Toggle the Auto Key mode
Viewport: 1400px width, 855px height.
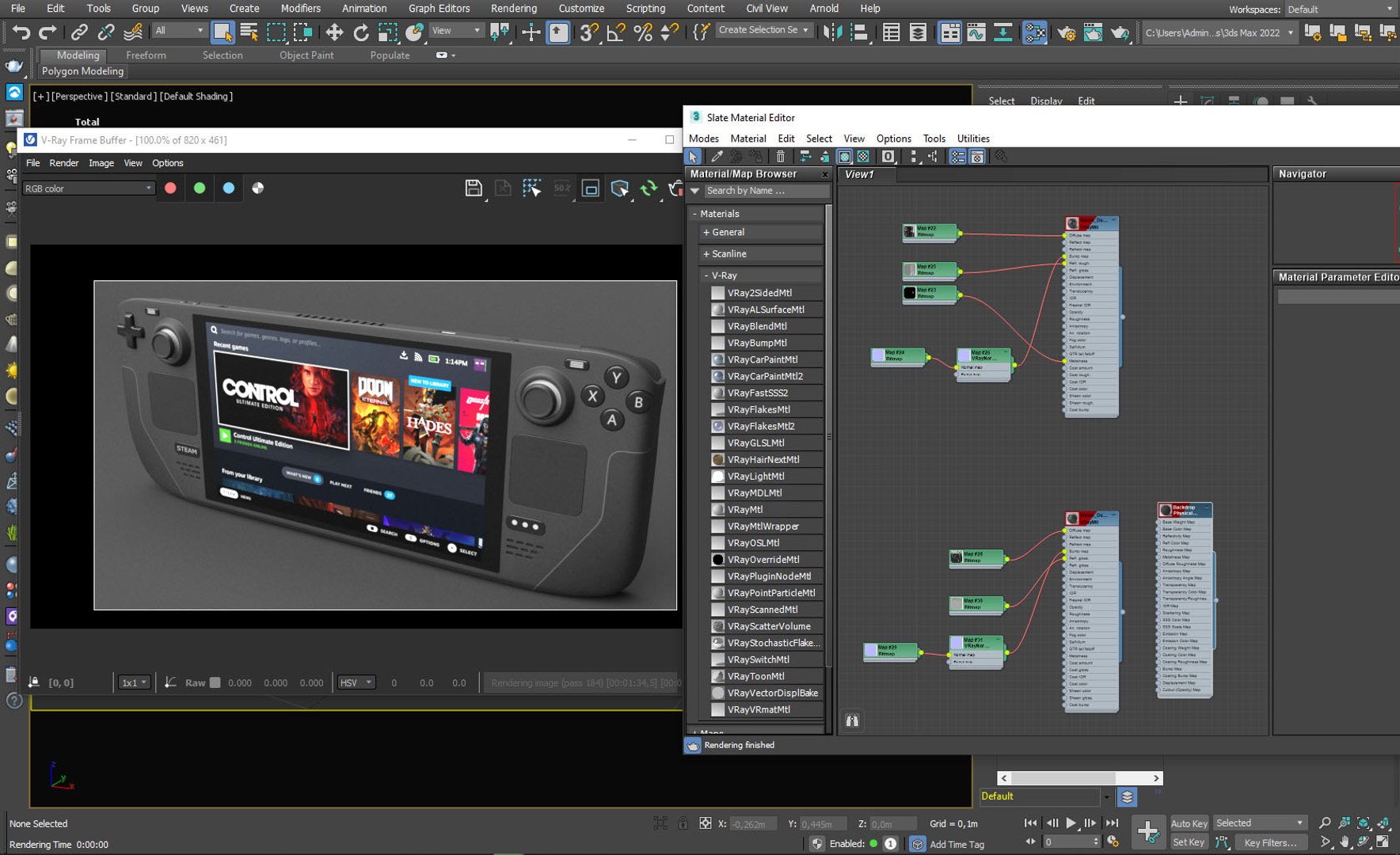(x=1189, y=823)
